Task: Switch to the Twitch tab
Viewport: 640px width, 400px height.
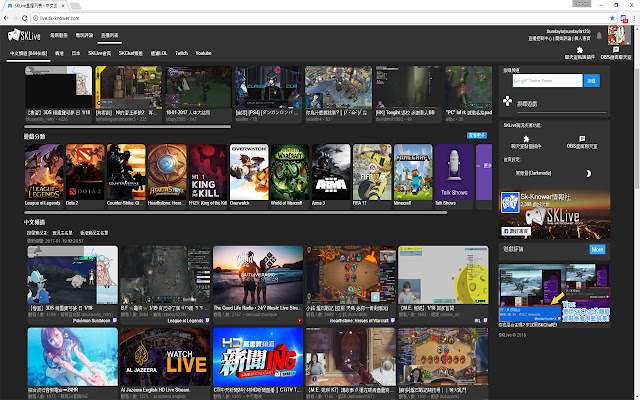Action: click(x=181, y=51)
